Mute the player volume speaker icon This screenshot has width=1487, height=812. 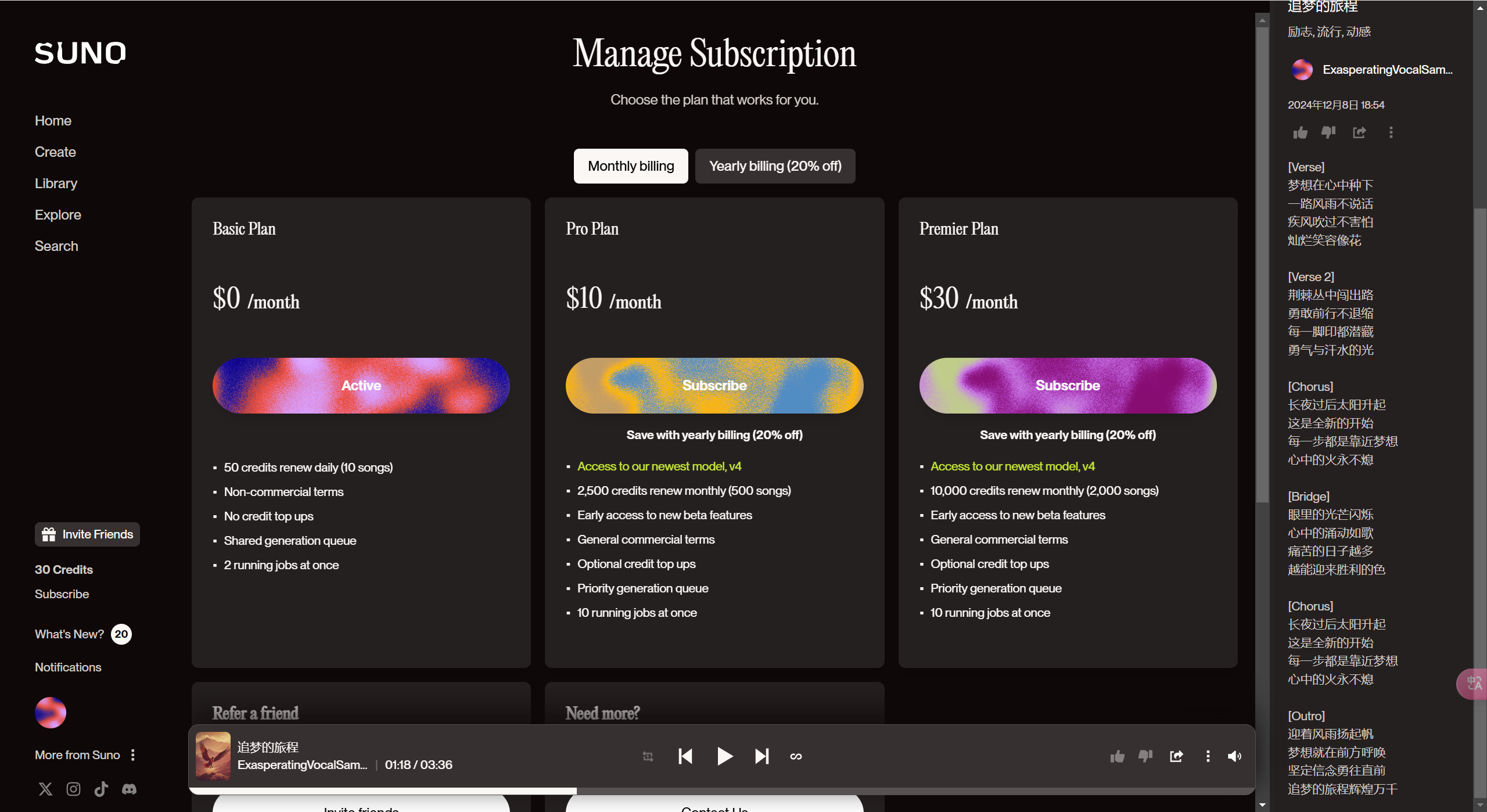coord(1234,756)
